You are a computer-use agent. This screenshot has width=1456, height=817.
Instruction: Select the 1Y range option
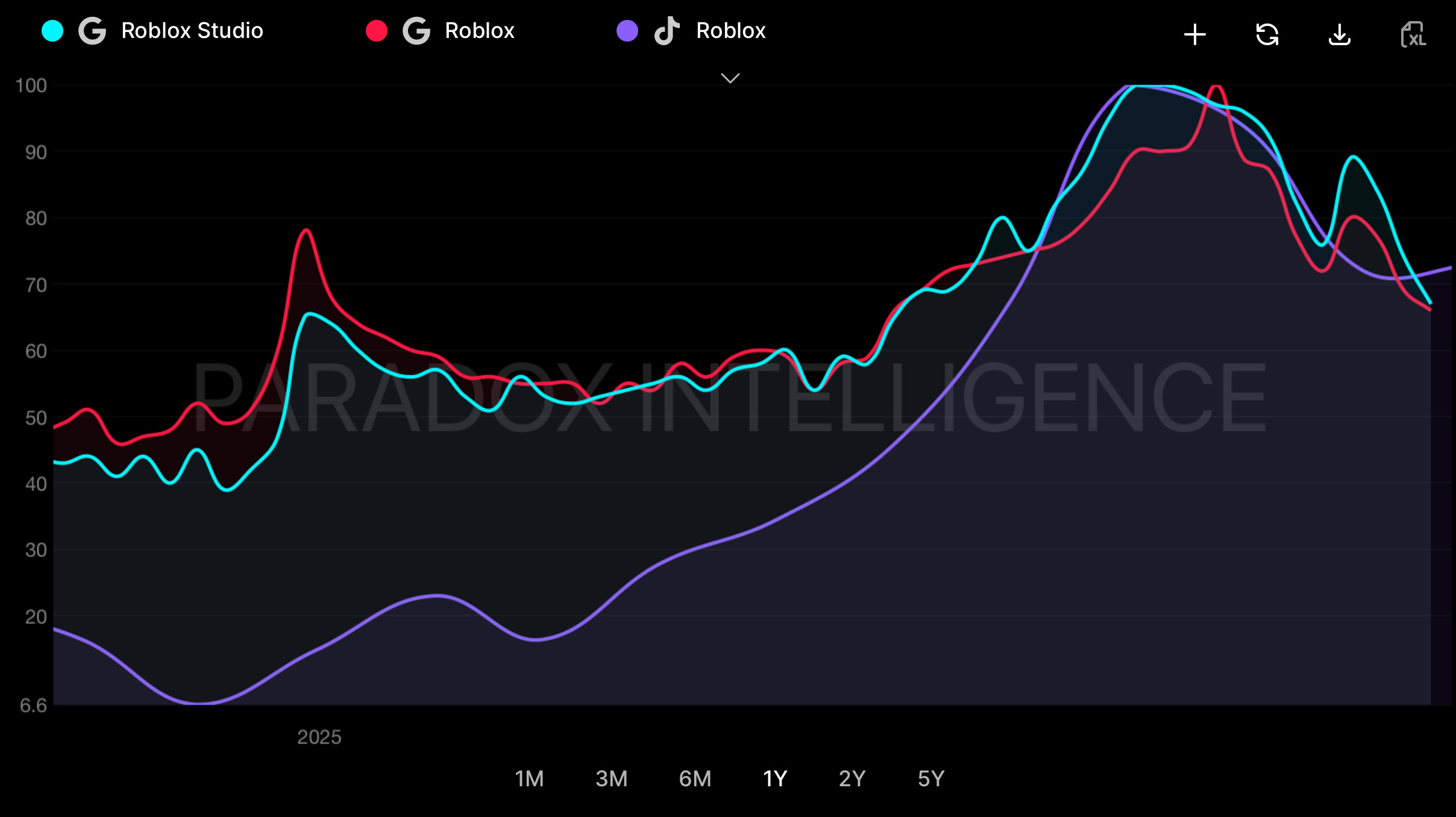point(775,778)
